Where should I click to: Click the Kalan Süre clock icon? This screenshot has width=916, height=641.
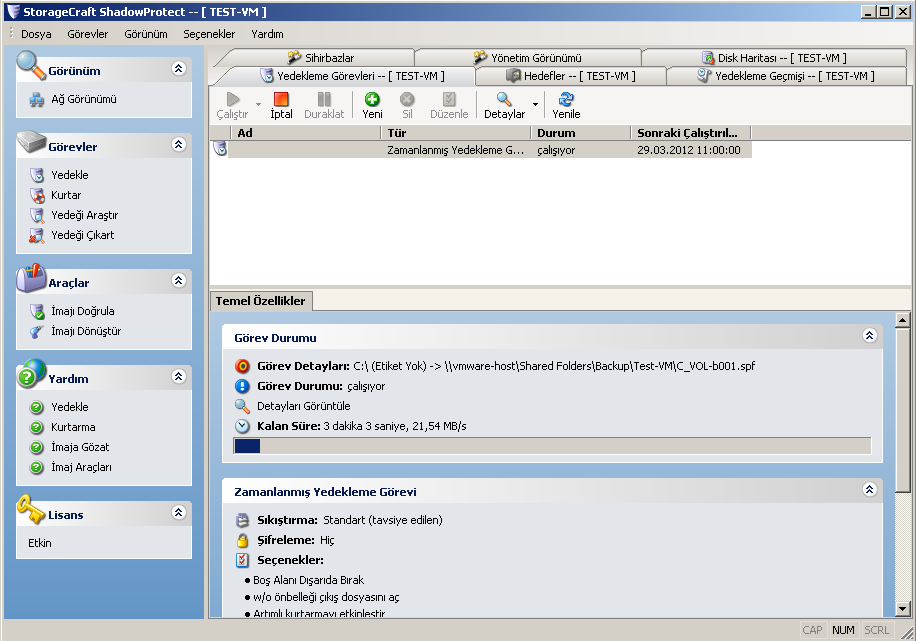(242, 426)
